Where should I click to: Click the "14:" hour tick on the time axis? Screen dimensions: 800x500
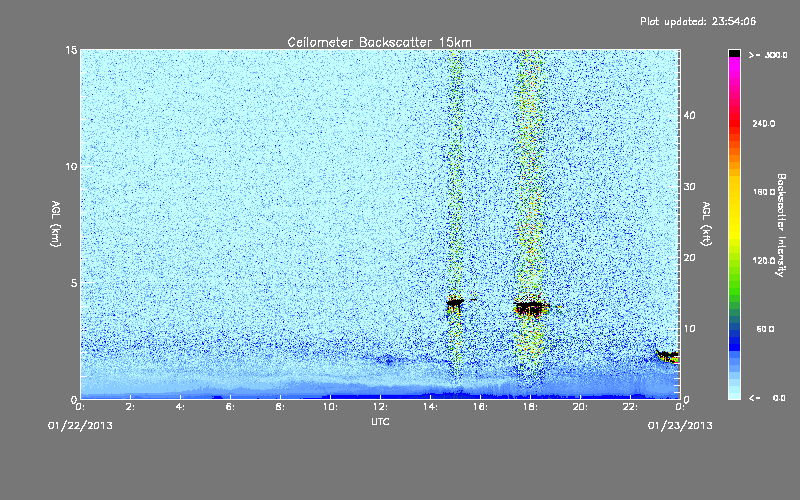click(430, 407)
